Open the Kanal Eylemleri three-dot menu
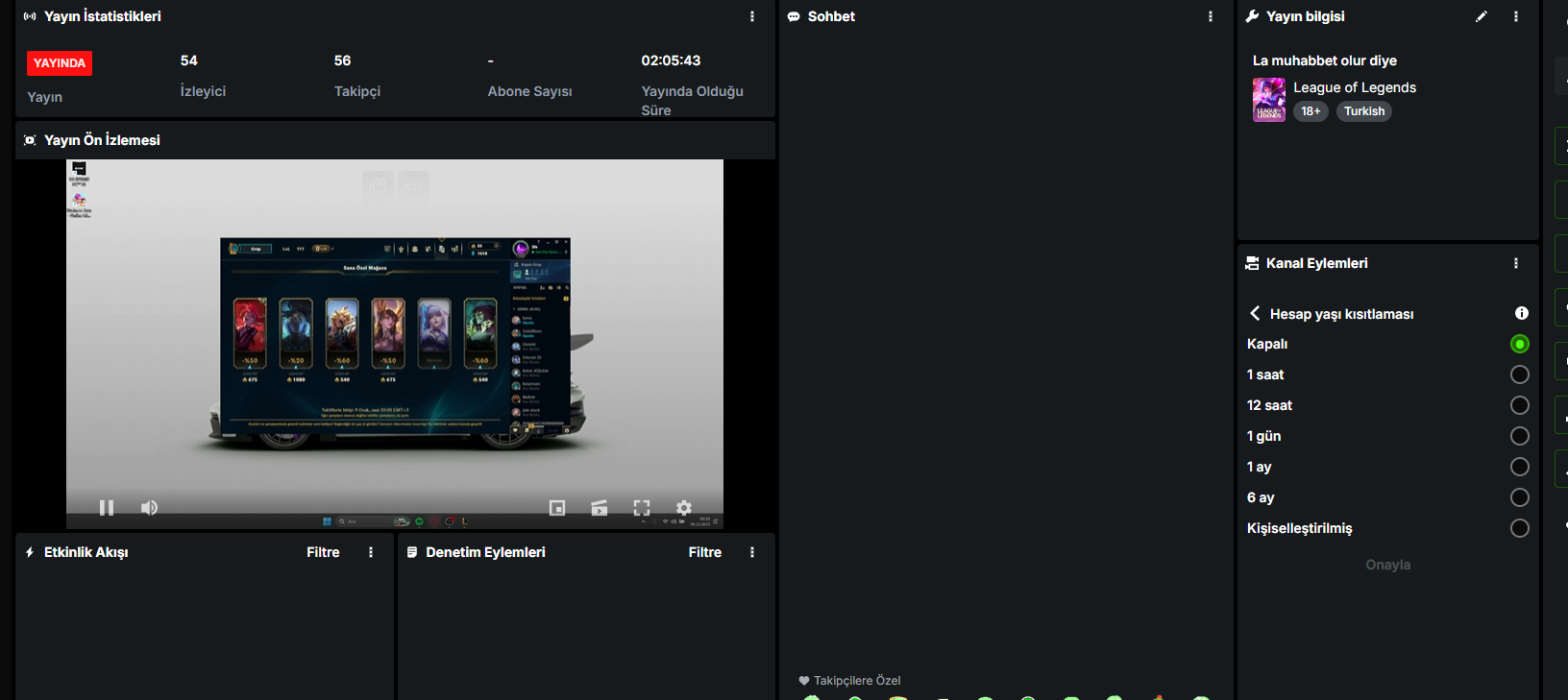 point(1516,263)
